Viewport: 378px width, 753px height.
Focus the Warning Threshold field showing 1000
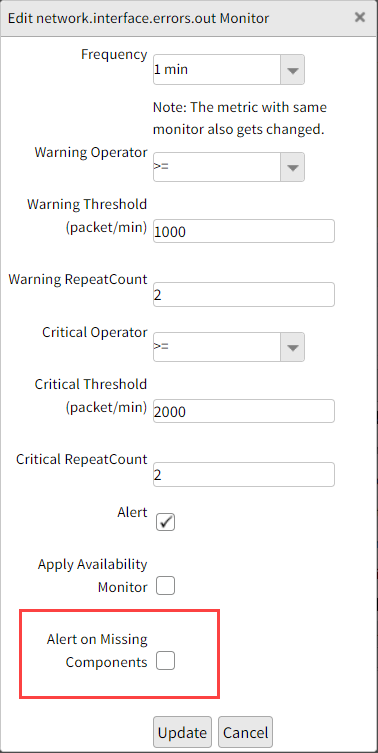click(244, 231)
